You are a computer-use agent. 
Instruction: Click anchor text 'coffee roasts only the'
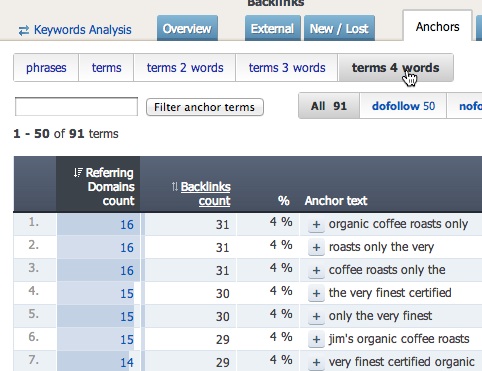point(387,270)
